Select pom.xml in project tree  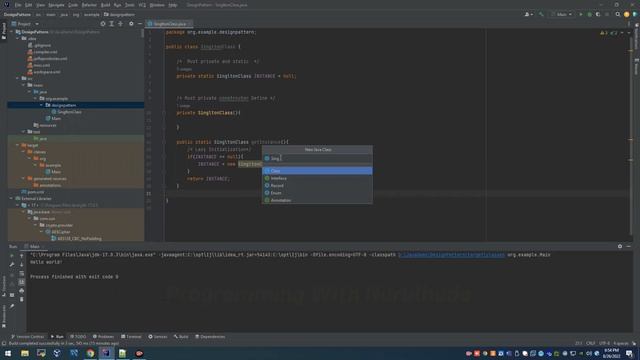(x=33, y=192)
